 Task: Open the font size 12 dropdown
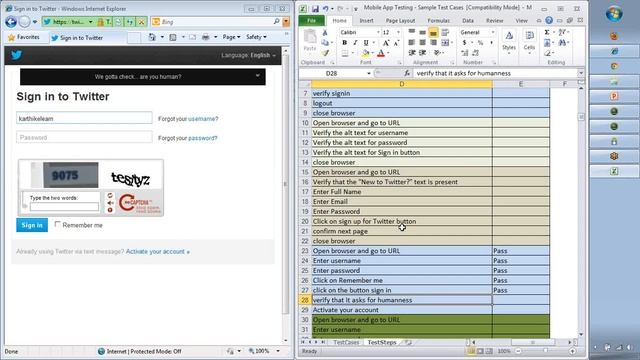(x=398, y=32)
